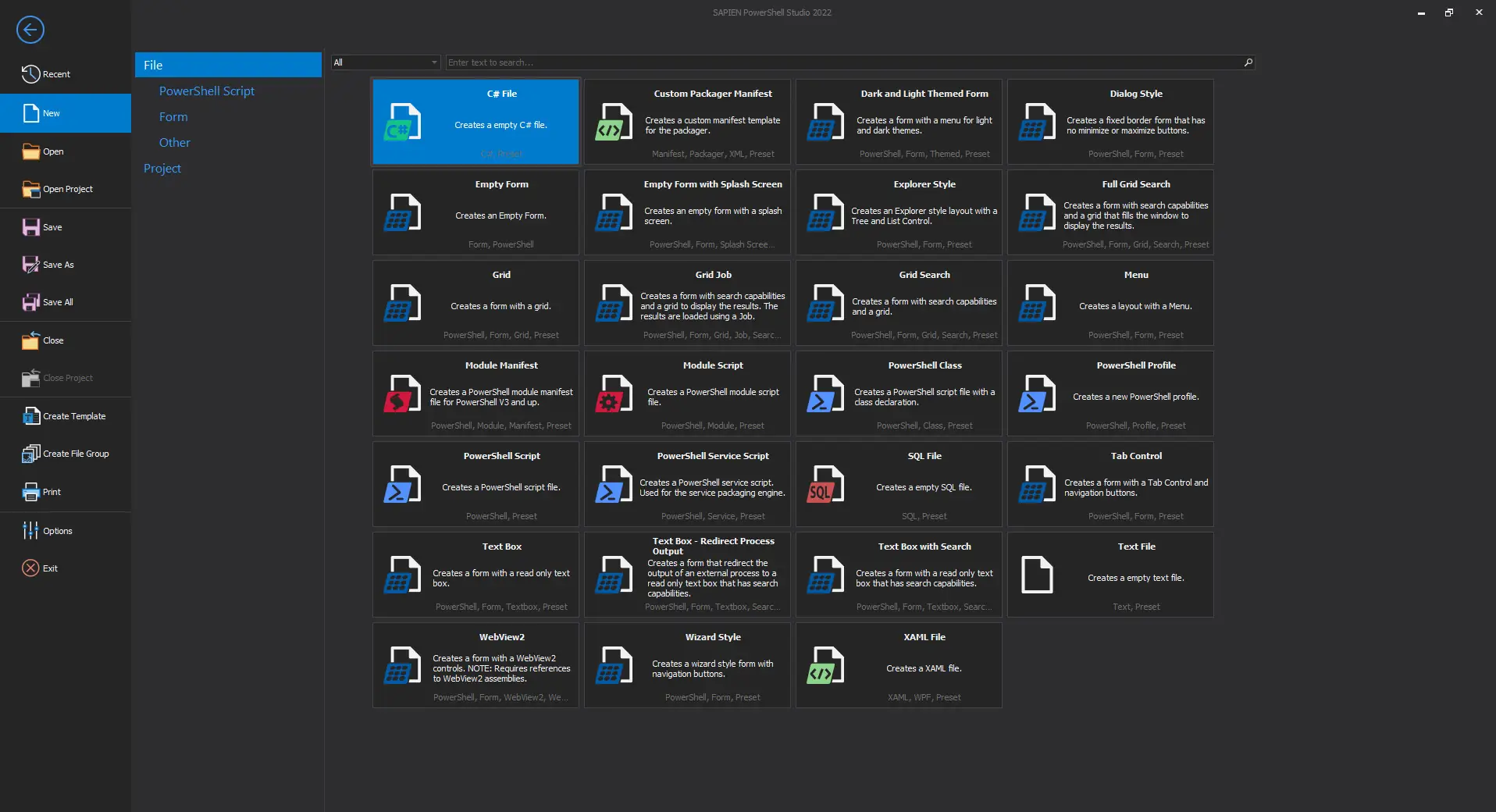The width and height of the screenshot is (1496, 812).
Task: Click the 'Close' label in sidebar
Action: pyautogui.click(x=53, y=340)
